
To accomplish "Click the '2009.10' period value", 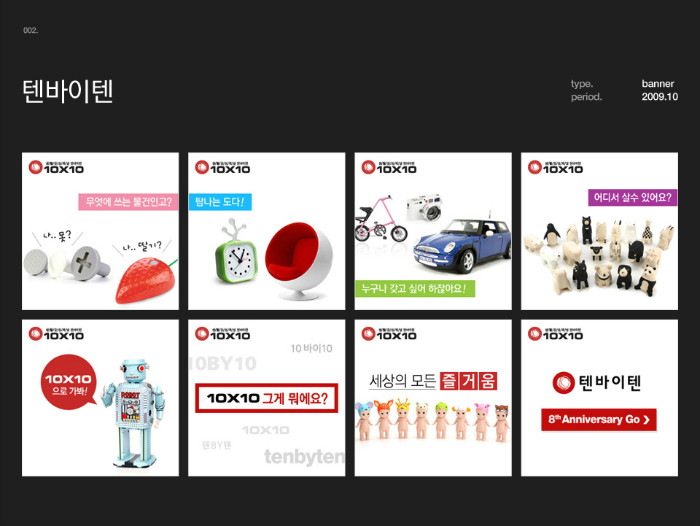I will click(x=659, y=96).
